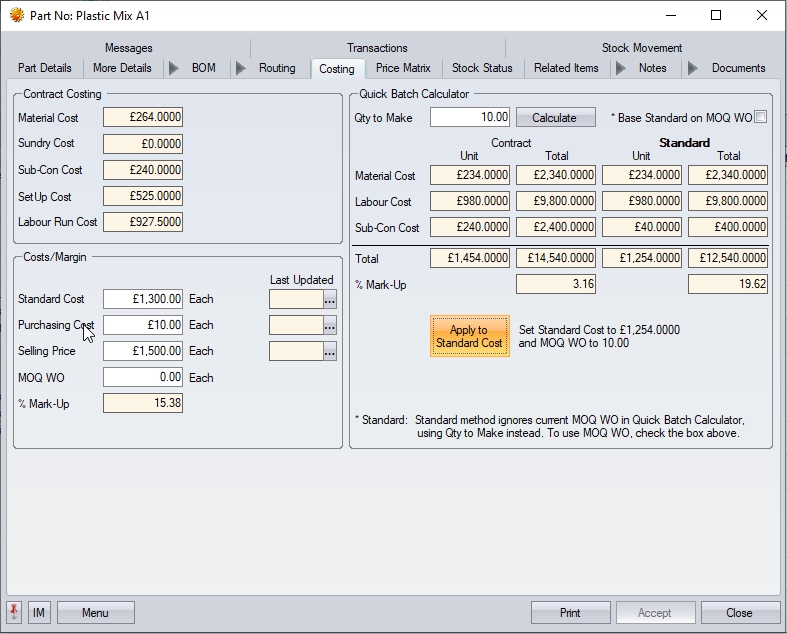Click the arrow icon before Documents tab
Image resolution: width=787 pixels, height=634 pixels.
[x=692, y=68]
